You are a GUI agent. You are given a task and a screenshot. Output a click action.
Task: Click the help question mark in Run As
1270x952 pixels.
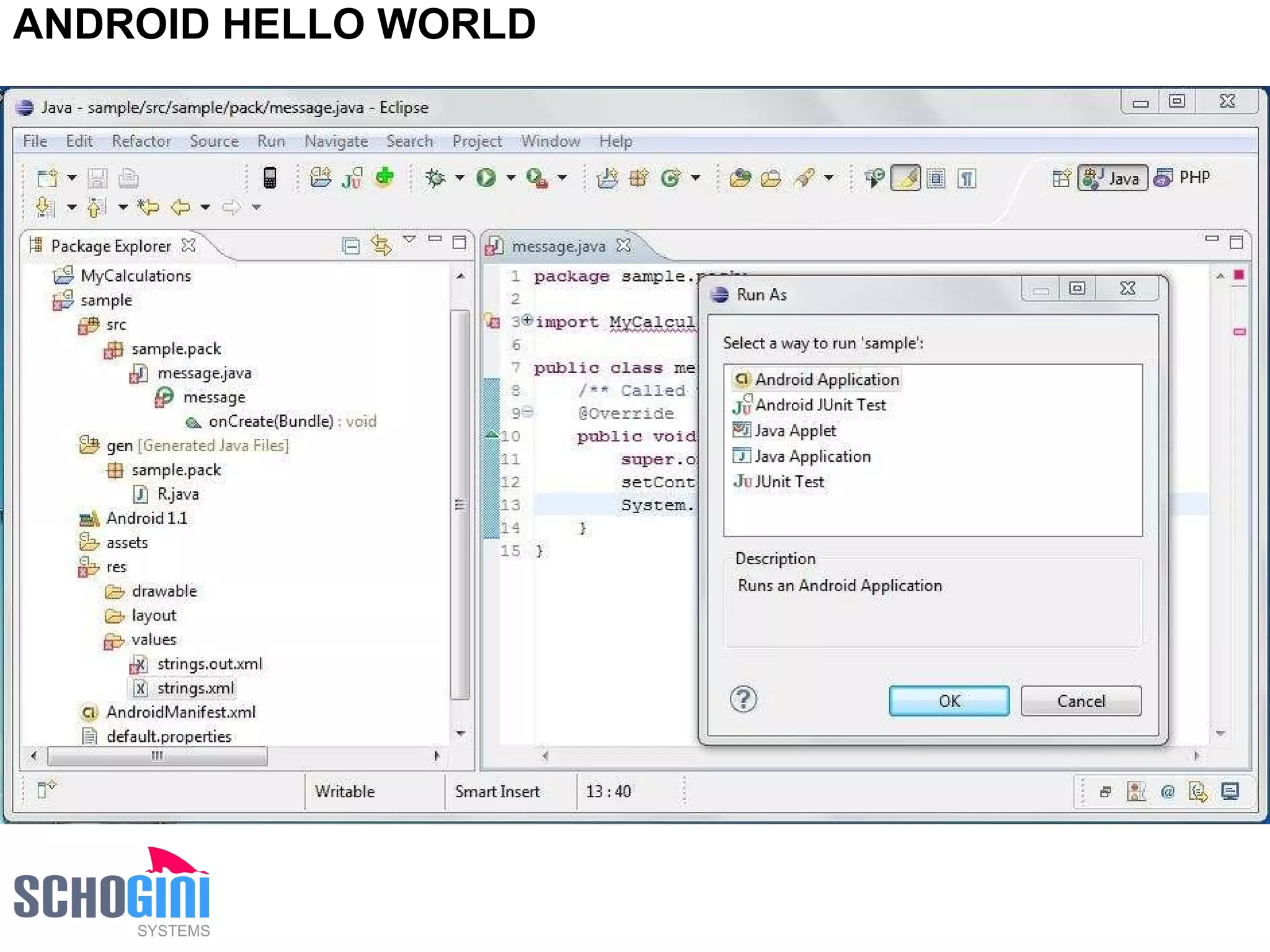[x=743, y=699]
